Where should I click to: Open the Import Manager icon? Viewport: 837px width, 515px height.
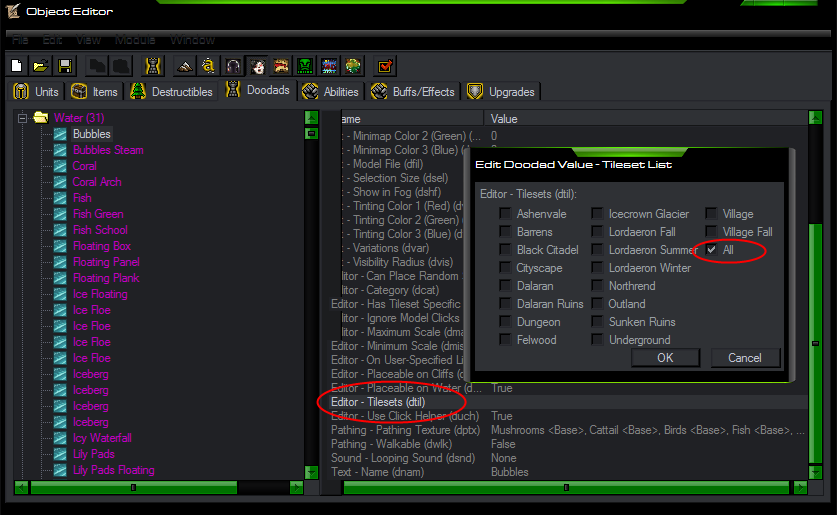click(353, 66)
